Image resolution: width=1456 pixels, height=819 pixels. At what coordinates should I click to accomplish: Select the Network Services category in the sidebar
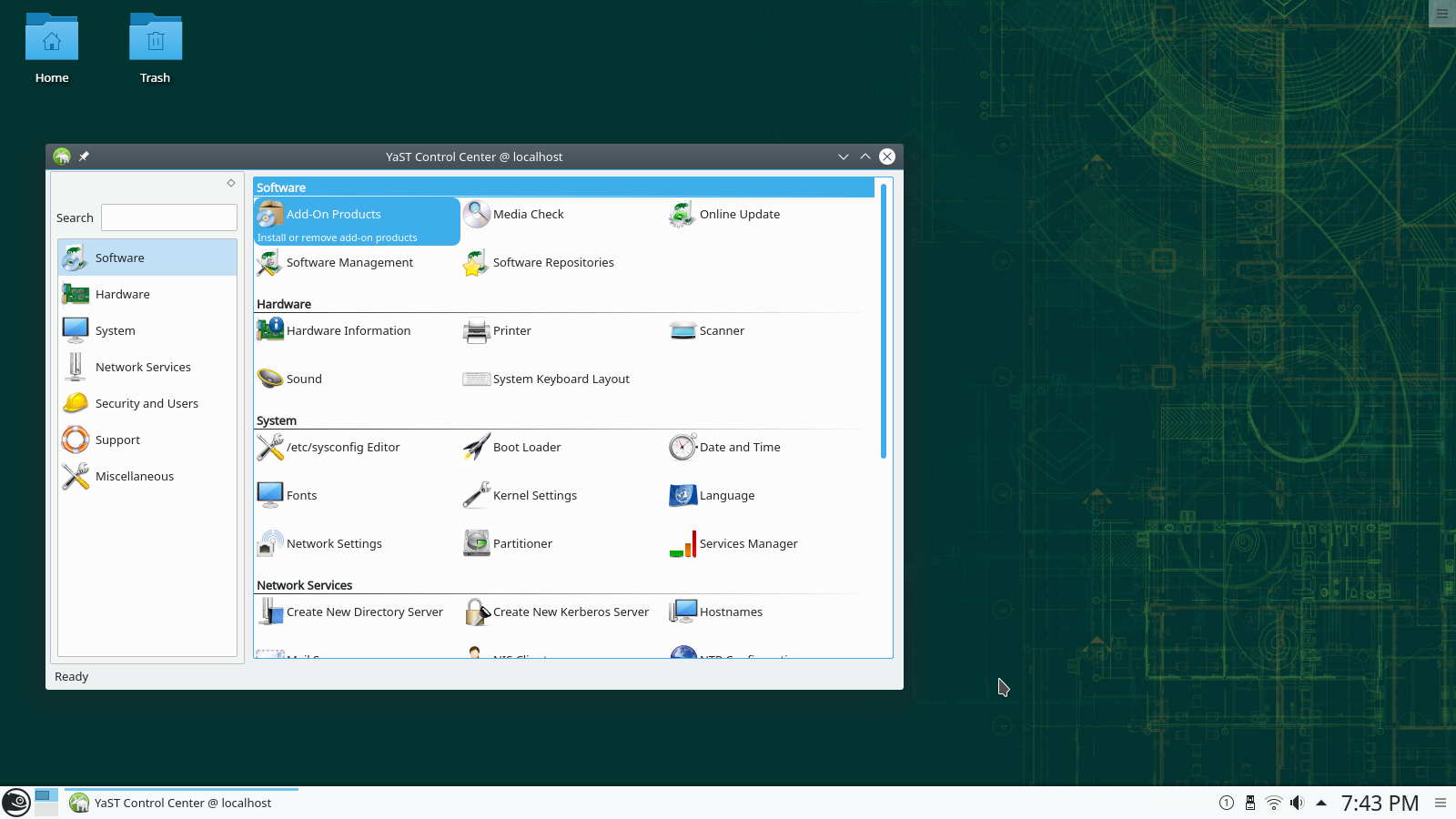coord(147,367)
